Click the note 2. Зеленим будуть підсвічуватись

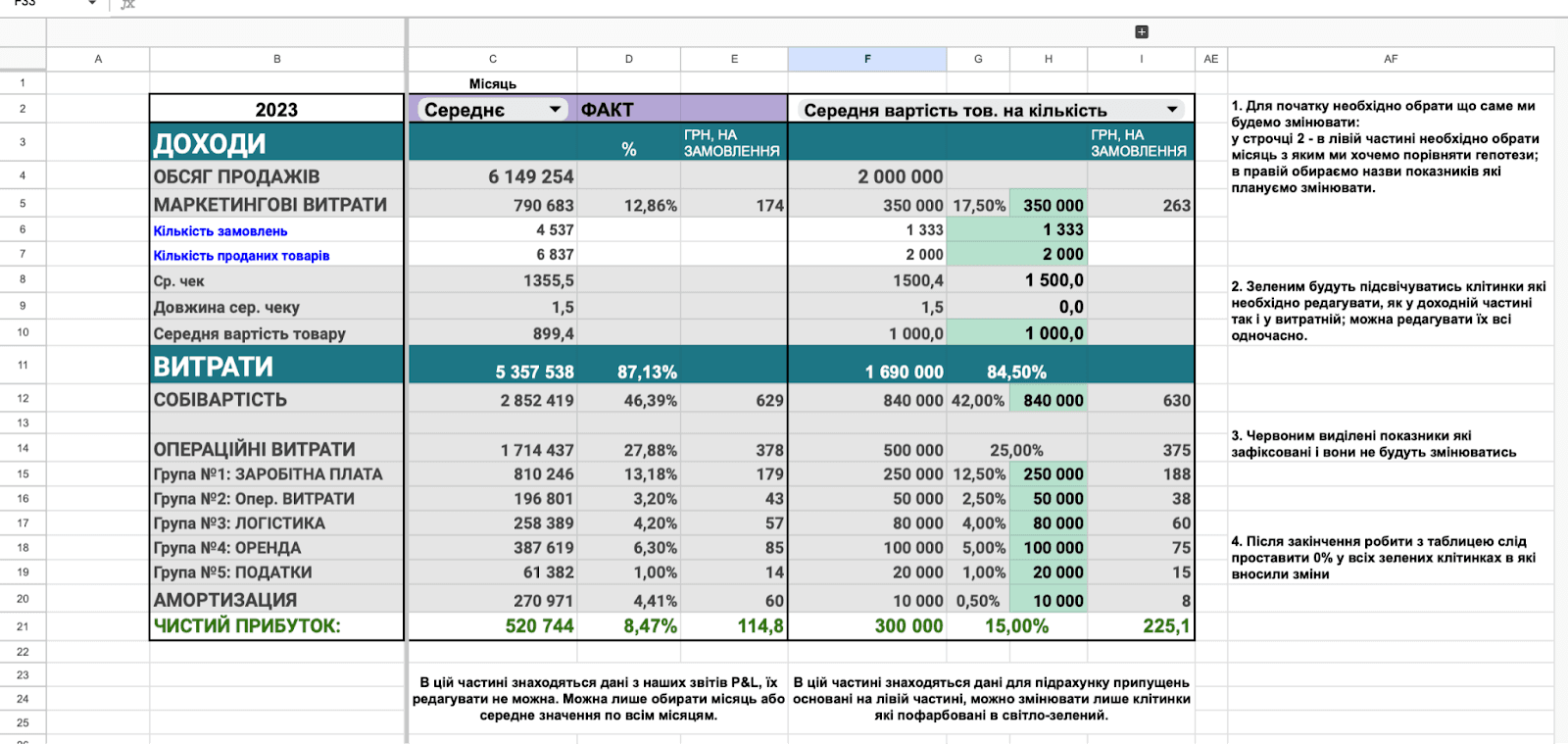point(1389,311)
